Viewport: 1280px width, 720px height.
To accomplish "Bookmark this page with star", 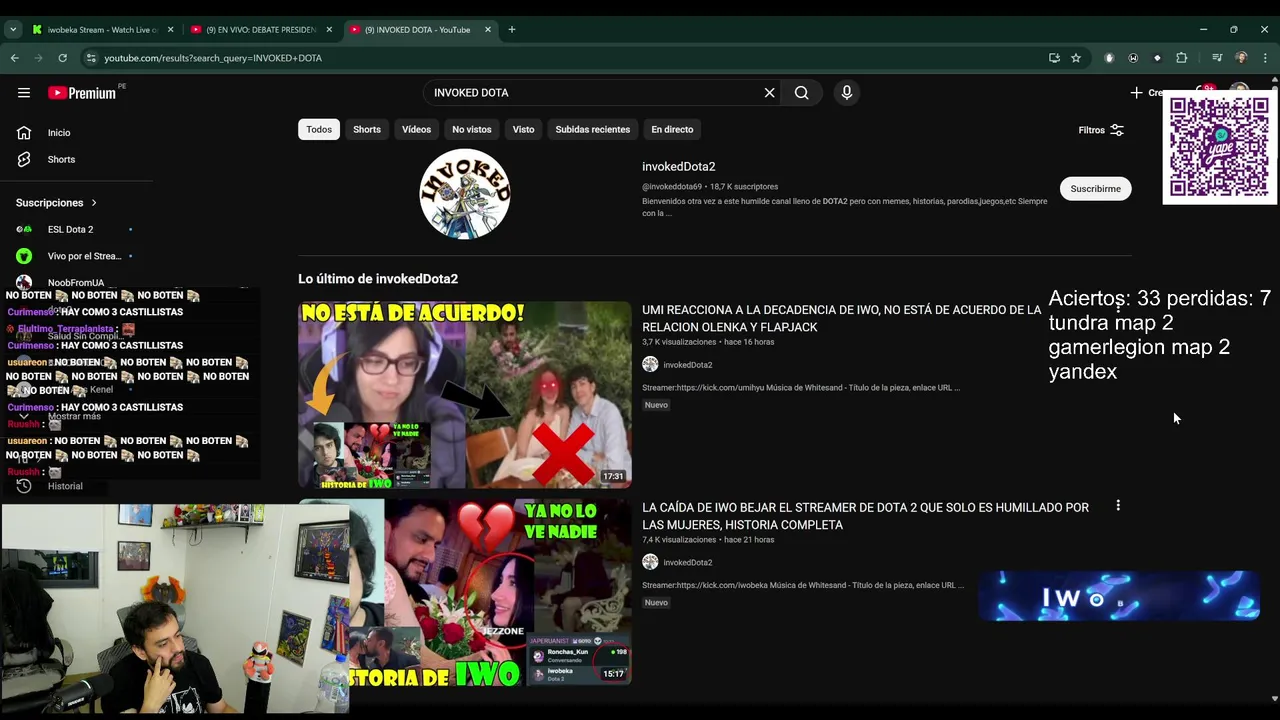I will (1076, 58).
